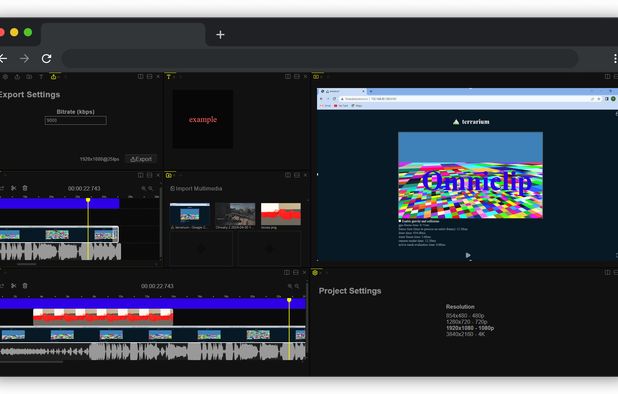
Task: Reload the page with the browser refresh button
Action: click(x=47, y=59)
